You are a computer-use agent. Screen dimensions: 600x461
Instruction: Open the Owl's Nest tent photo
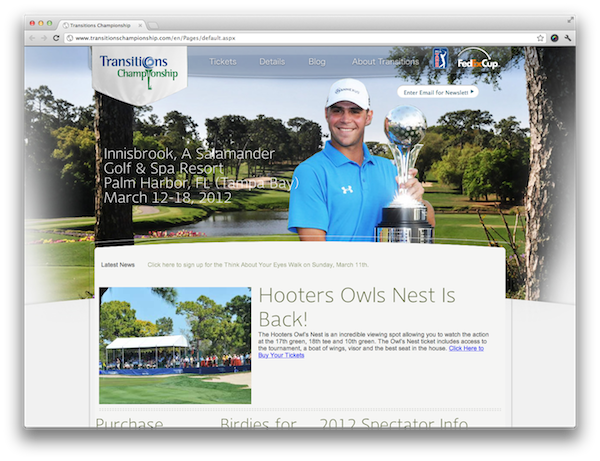[175, 345]
